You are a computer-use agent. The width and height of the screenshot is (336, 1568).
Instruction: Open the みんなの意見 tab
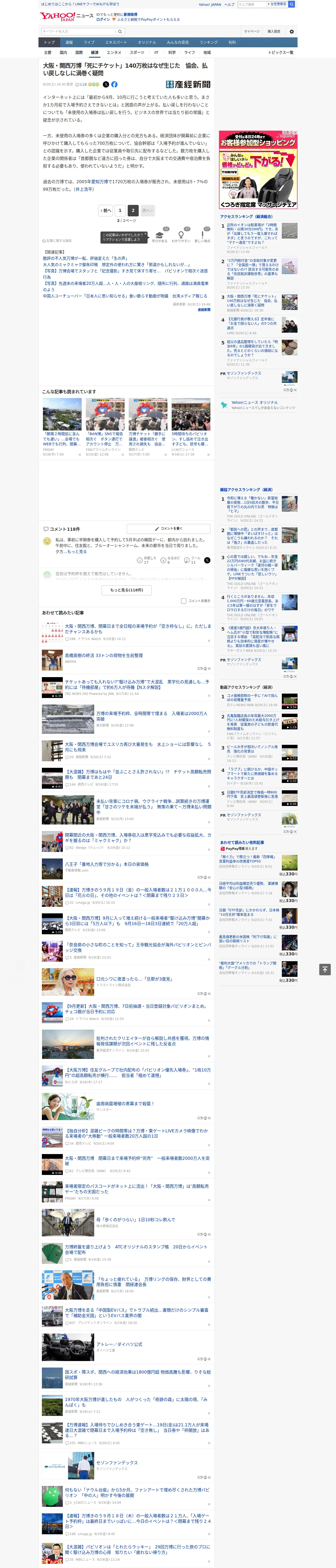[177, 43]
